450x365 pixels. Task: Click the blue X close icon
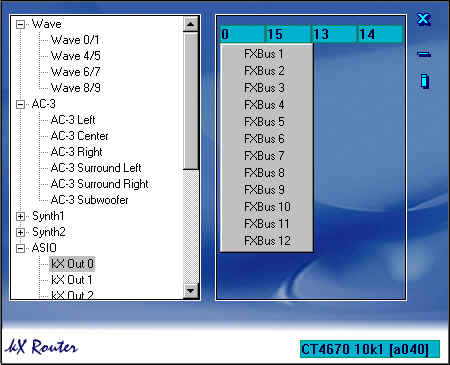424,19
